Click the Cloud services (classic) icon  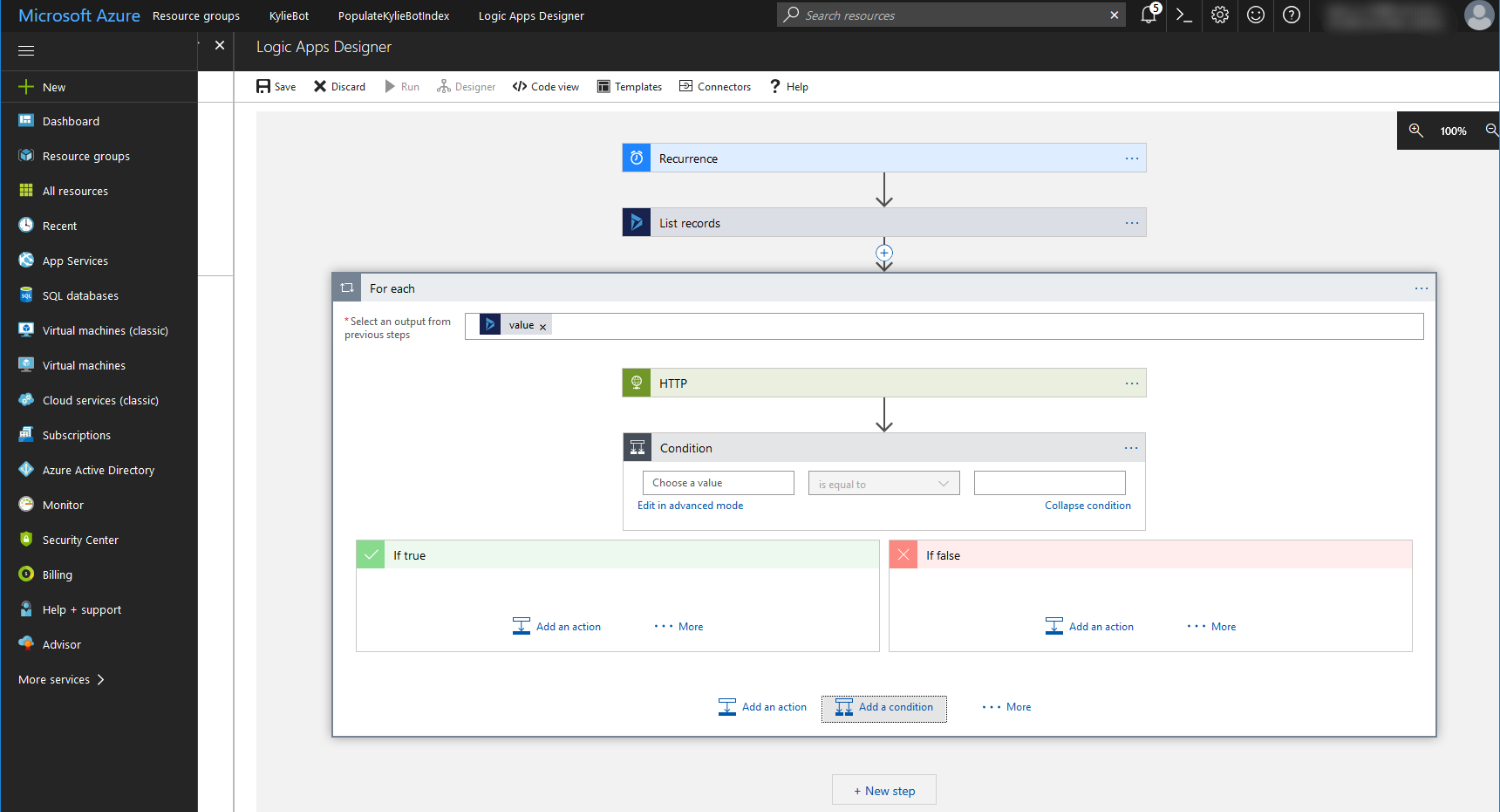click(x=26, y=400)
